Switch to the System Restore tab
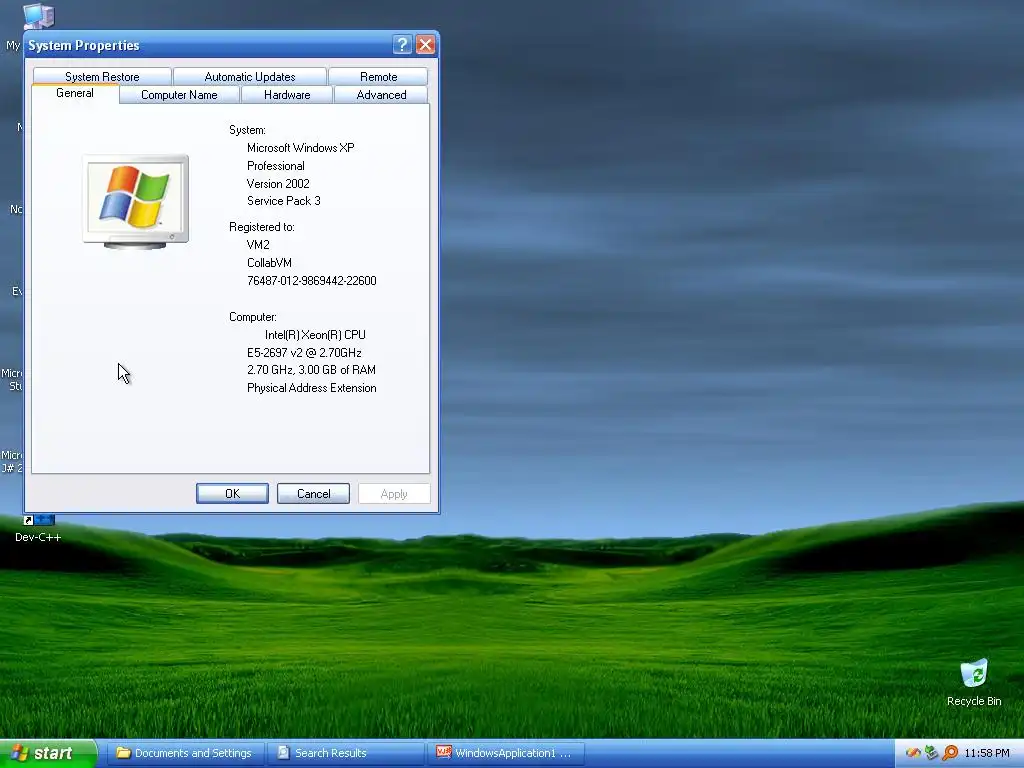 pos(102,76)
